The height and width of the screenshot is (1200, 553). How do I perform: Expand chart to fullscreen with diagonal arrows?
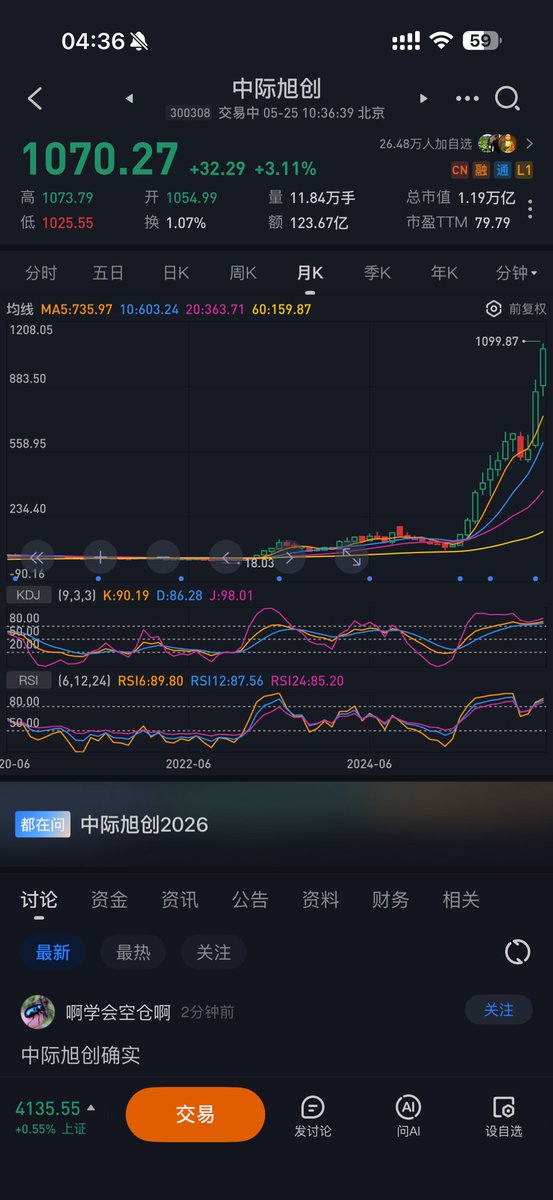pos(352,558)
